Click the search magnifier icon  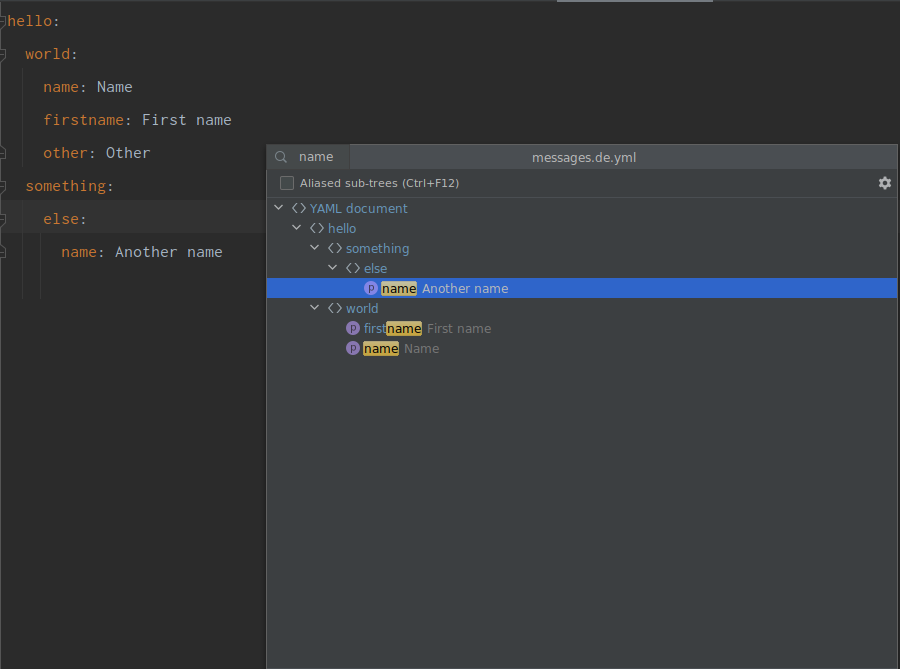[281, 157]
